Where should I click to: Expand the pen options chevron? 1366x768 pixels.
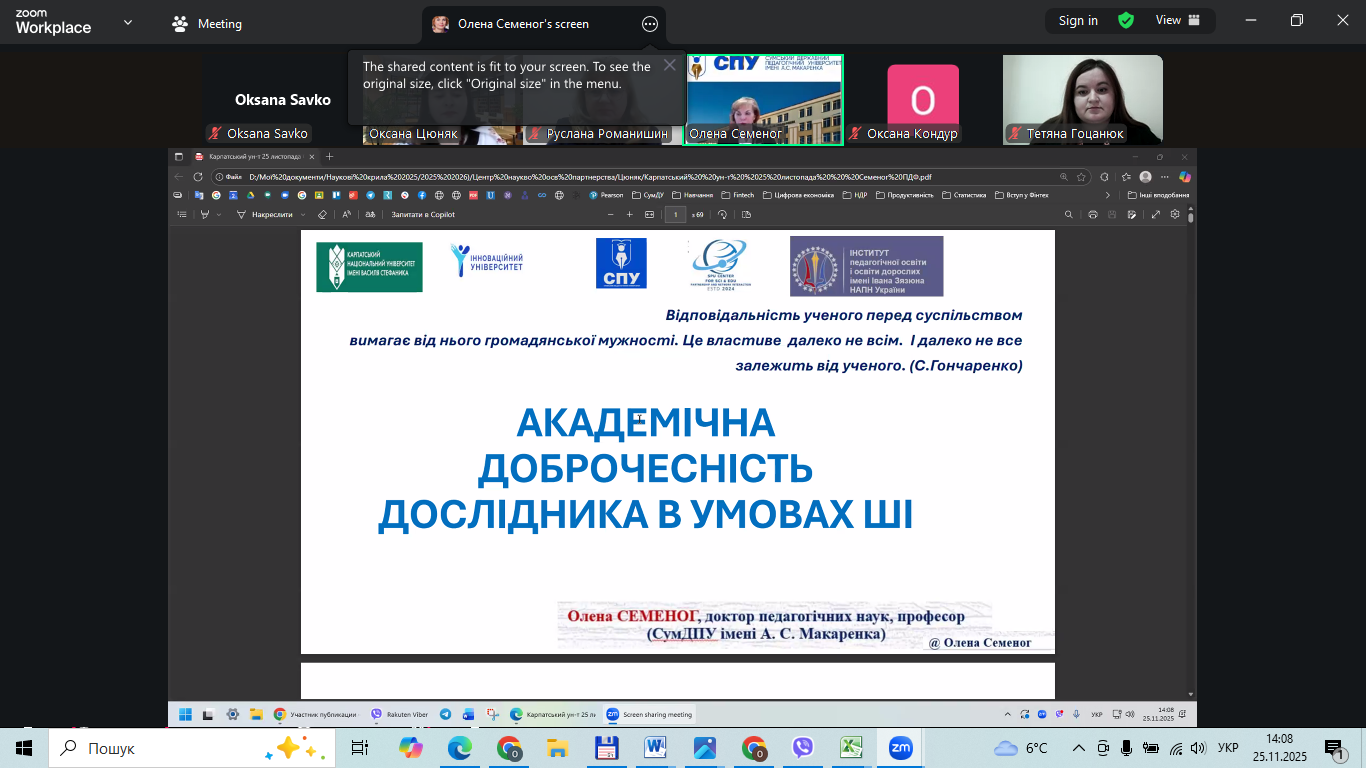(x=218, y=212)
